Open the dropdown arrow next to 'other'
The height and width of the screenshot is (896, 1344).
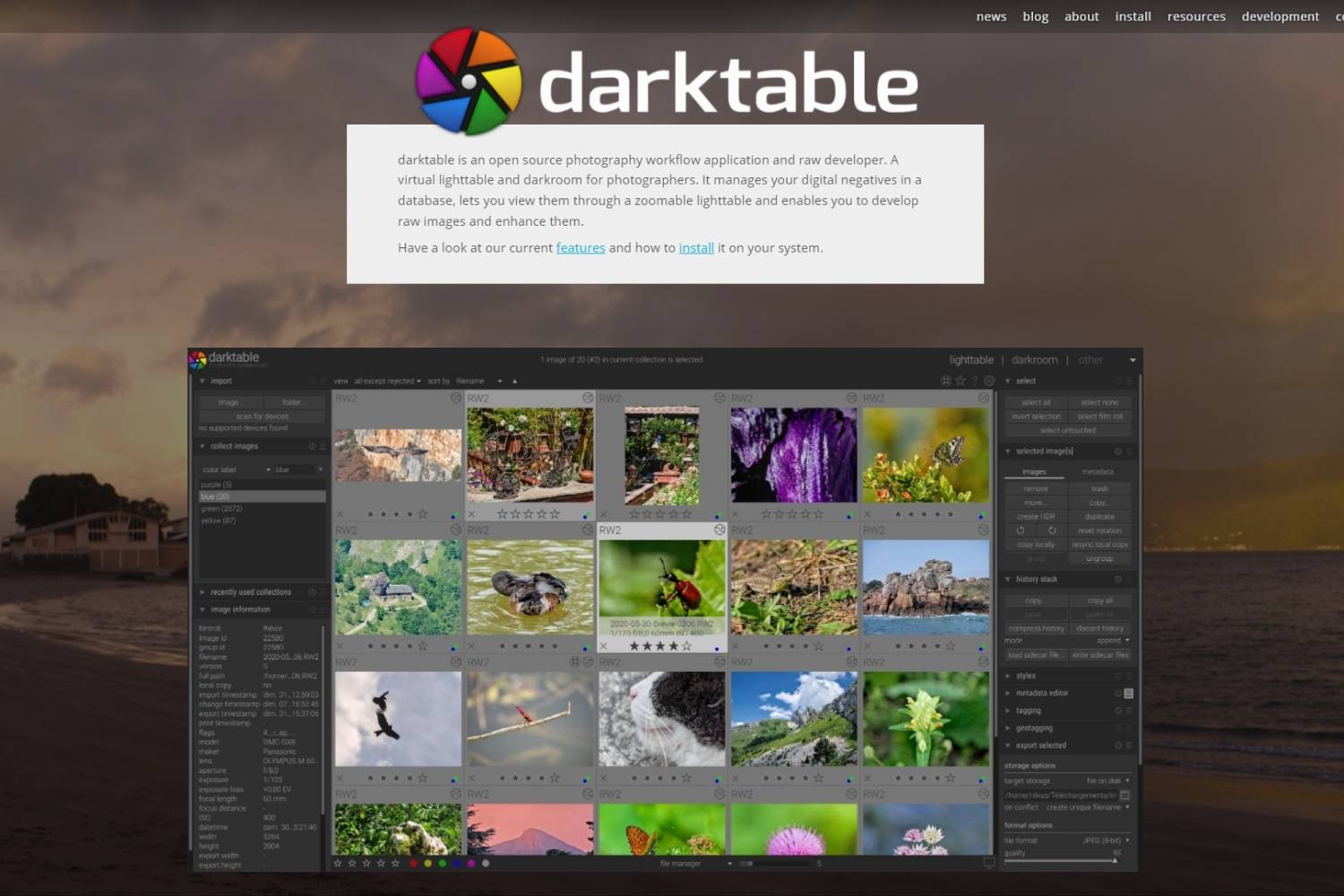(x=1133, y=360)
